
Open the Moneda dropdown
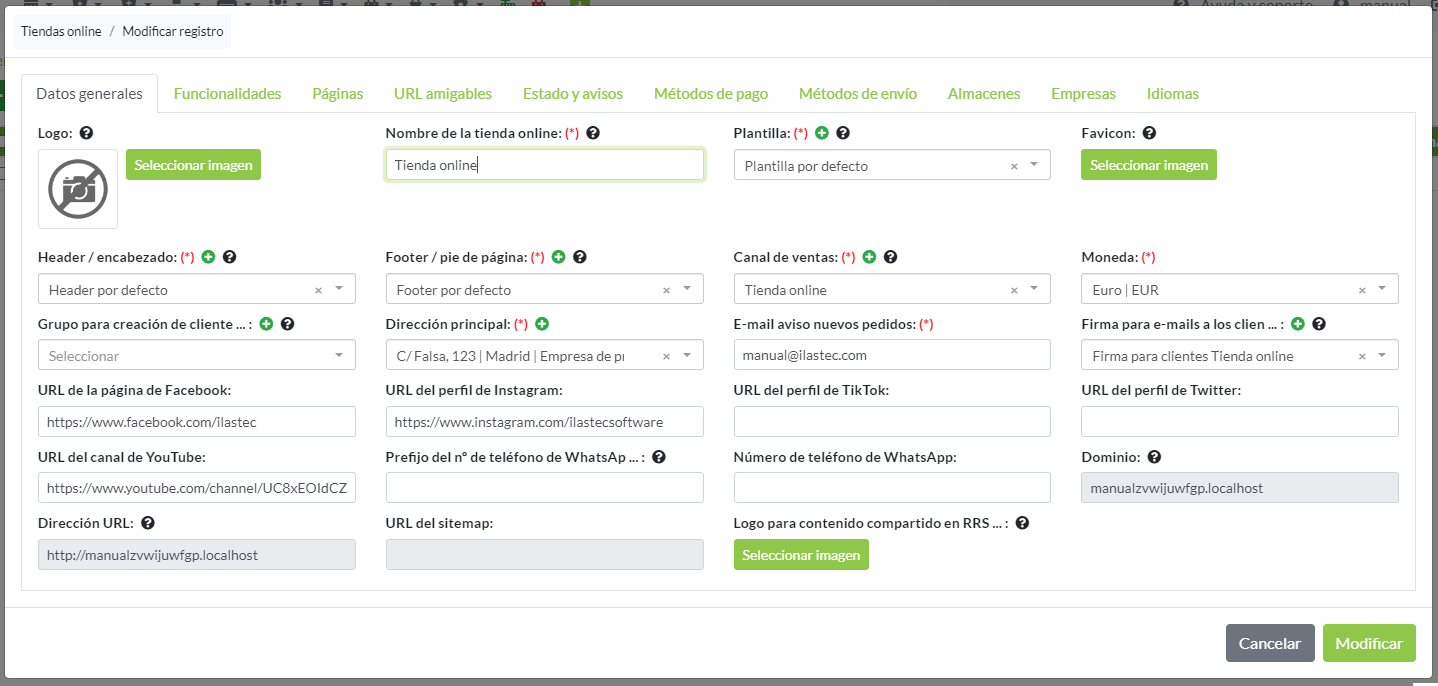(x=1382, y=289)
